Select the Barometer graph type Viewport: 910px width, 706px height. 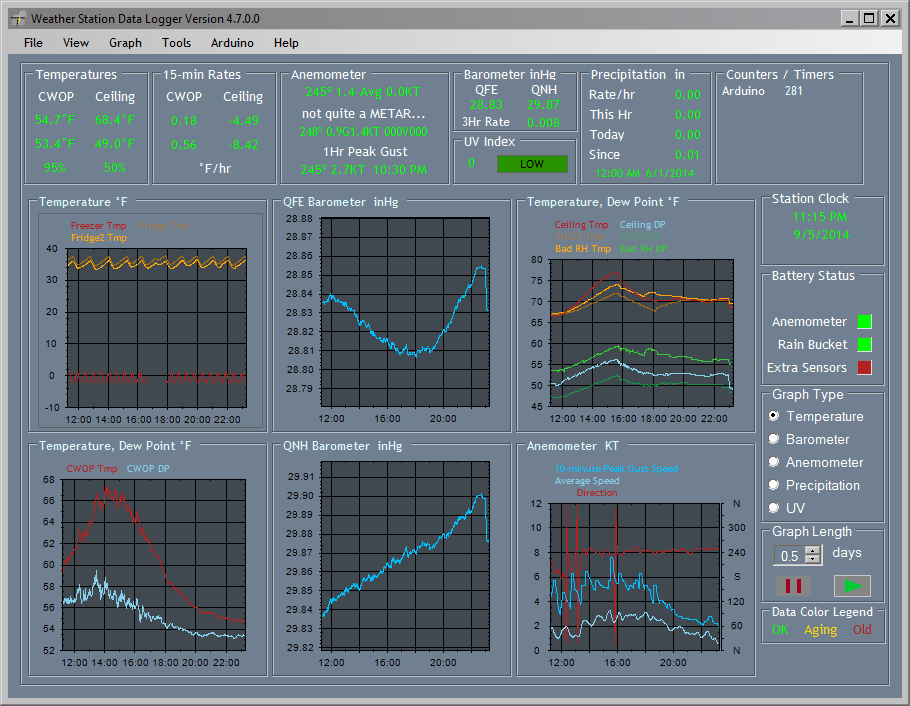click(773, 439)
